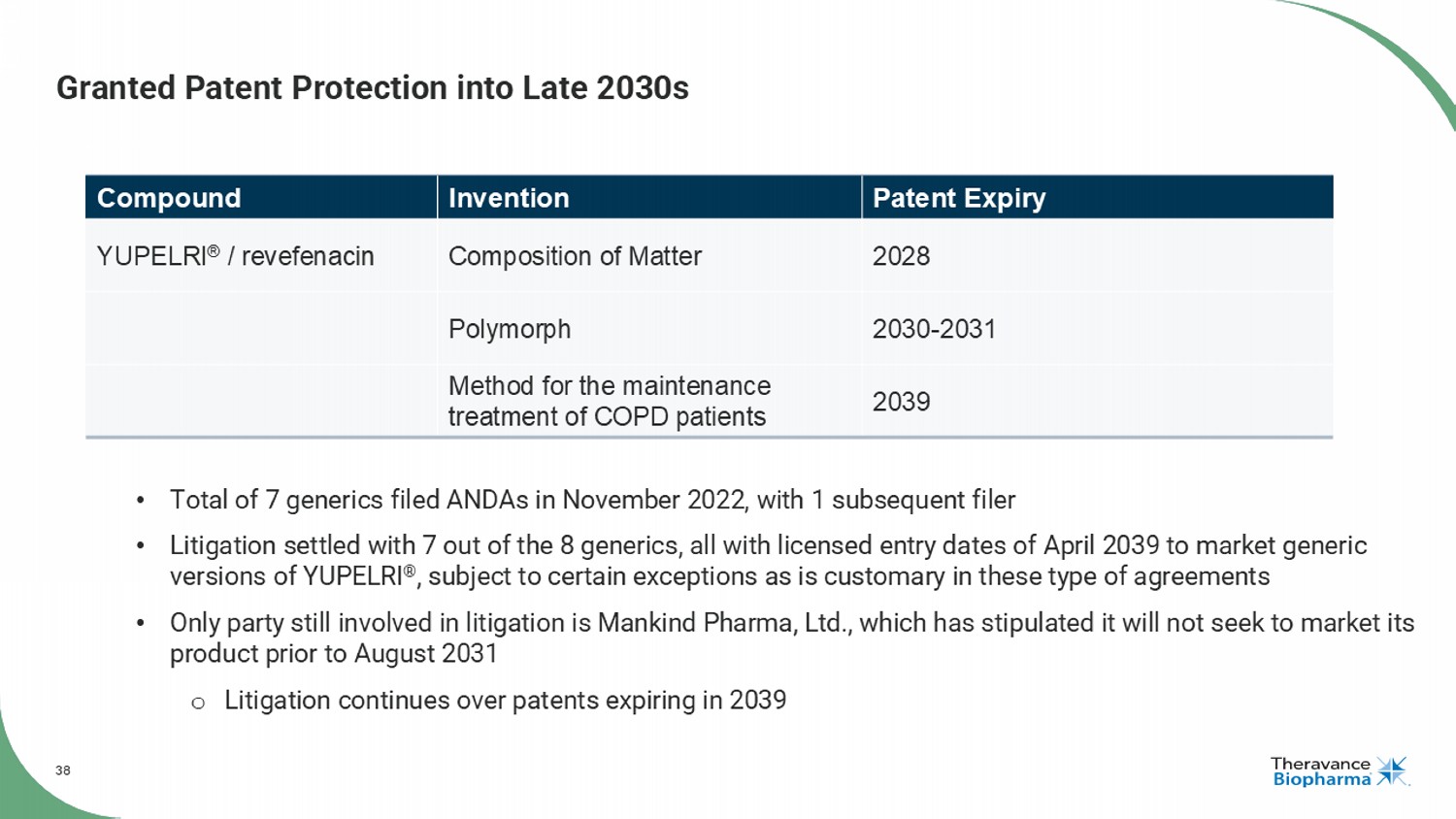The width and height of the screenshot is (1456, 819).
Task: Select the 2030-2031 expiry cell
Action: (934, 329)
